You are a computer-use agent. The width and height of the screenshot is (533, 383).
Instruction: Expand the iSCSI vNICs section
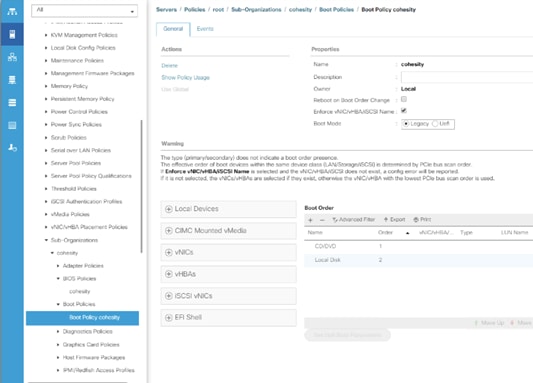pos(228,296)
